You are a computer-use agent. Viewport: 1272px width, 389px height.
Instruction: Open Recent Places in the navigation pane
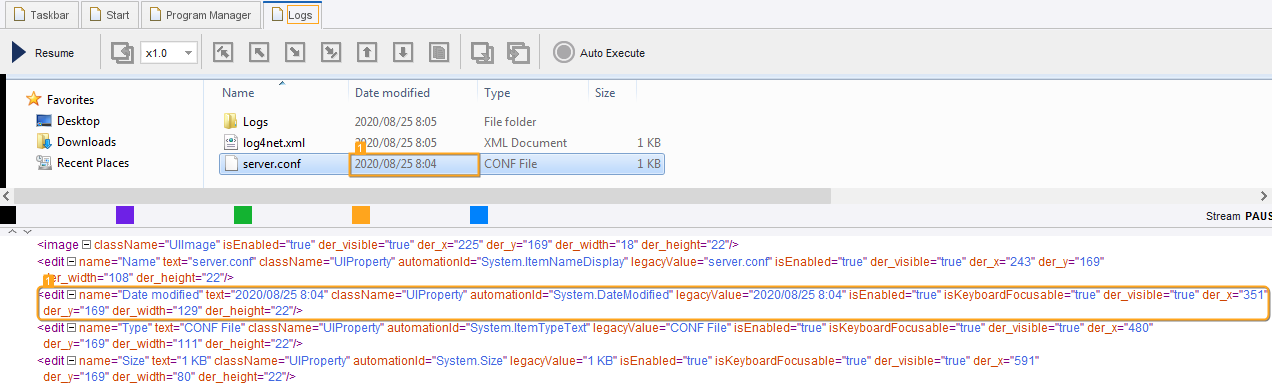[93, 163]
